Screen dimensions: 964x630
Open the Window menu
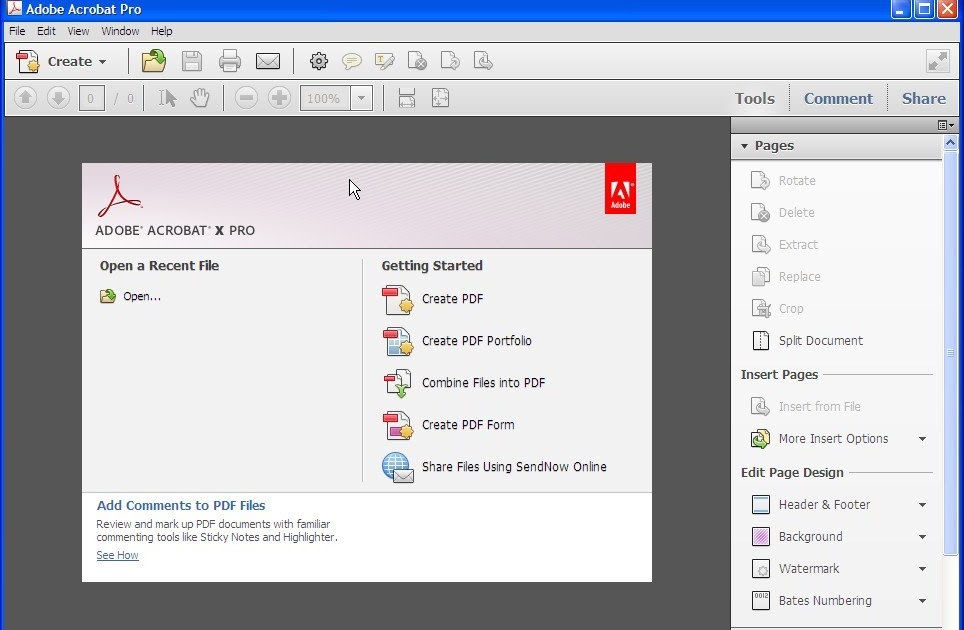pos(120,31)
